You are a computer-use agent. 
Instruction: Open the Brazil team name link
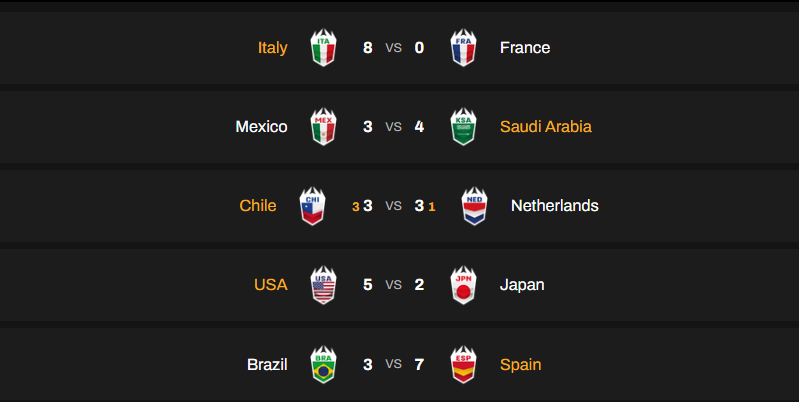click(267, 364)
